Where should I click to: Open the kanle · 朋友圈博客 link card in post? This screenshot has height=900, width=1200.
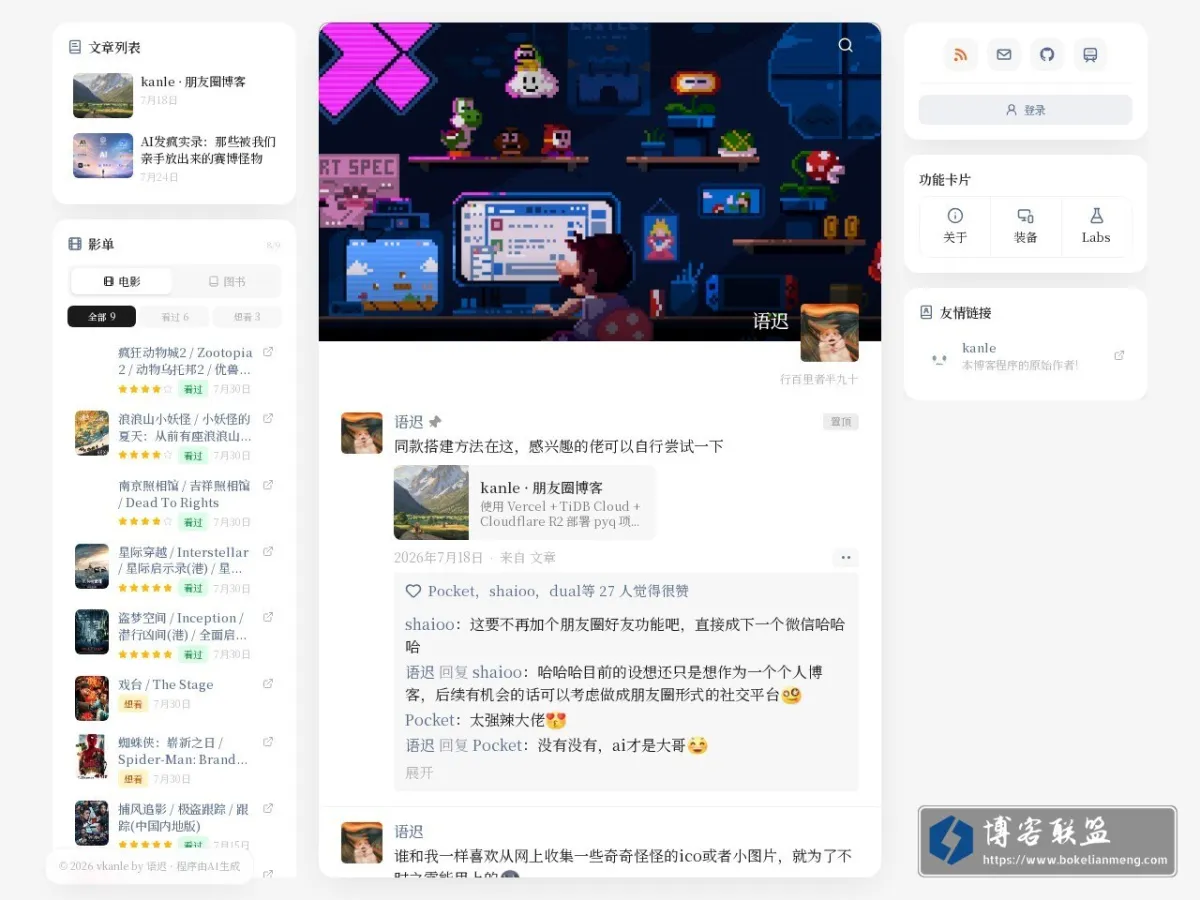(x=524, y=503)
